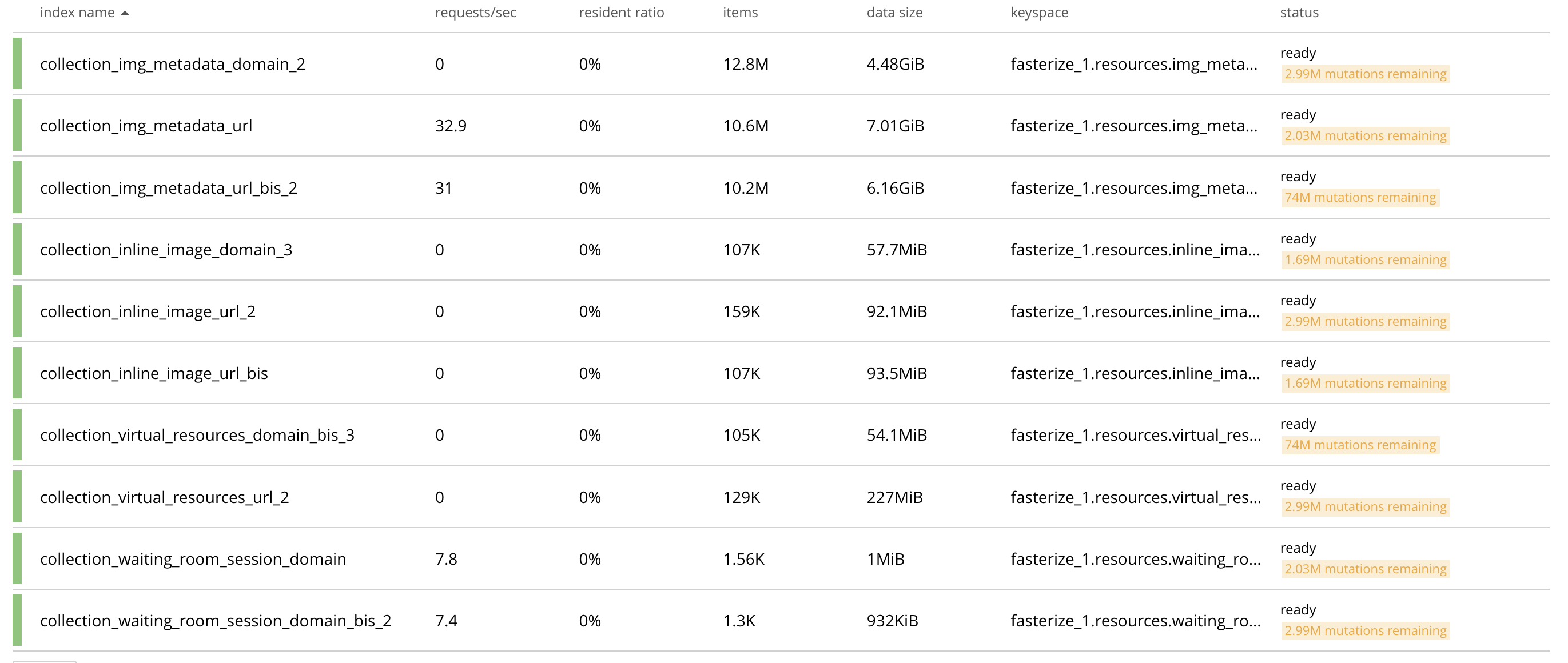1568x663 pixels.
Task: Sort by keyspace column header
Action: 1039,13
